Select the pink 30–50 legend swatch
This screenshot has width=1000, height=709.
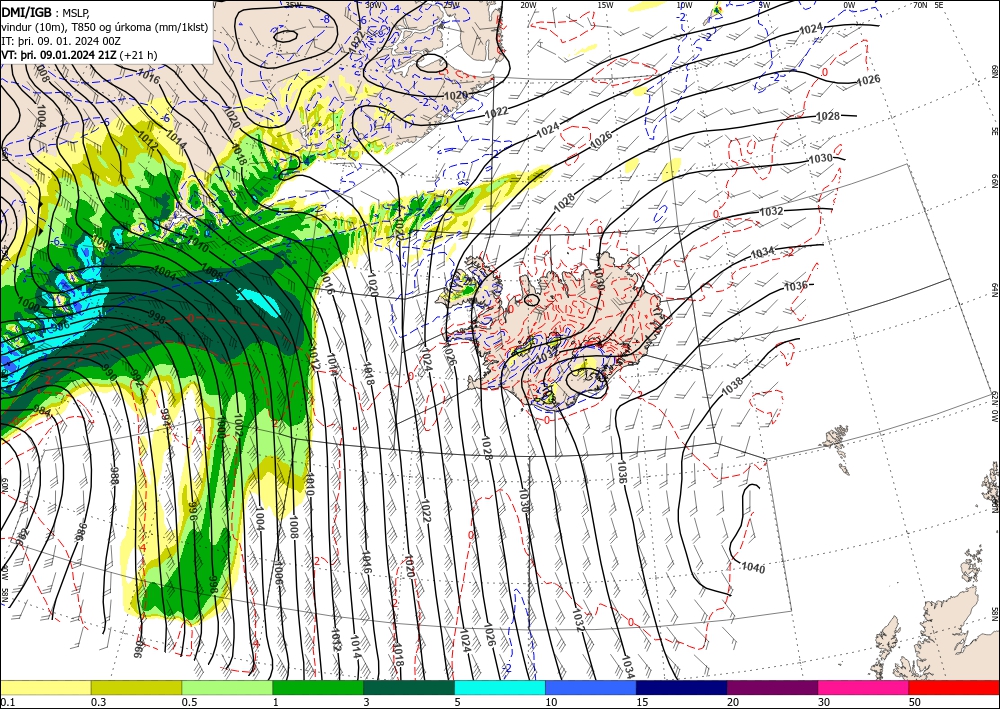tap(864, 687)
